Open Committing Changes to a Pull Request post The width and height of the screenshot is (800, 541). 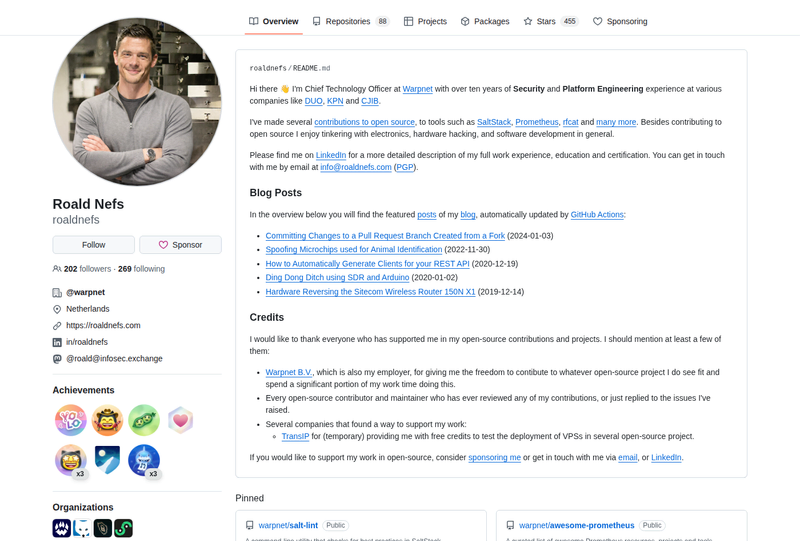click(385, 236)
